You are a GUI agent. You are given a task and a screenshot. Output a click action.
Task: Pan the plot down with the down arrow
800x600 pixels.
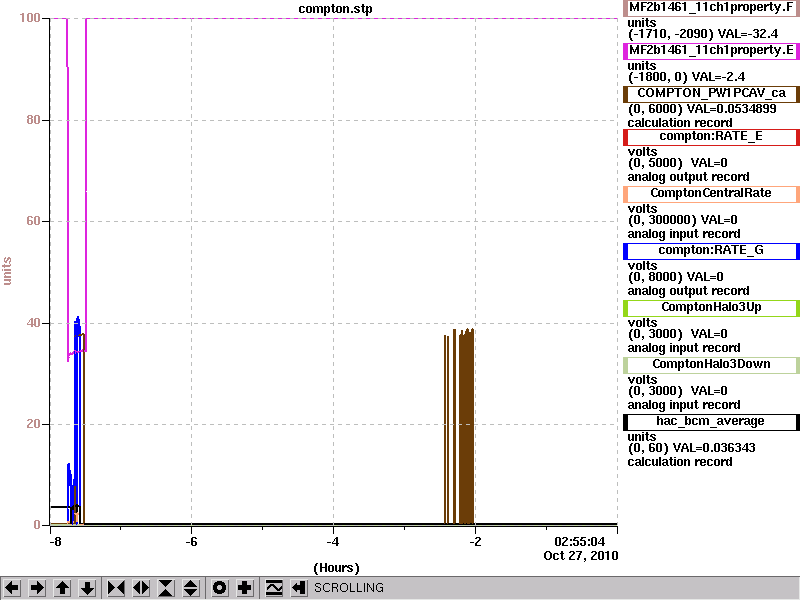[x=88, y=588]
